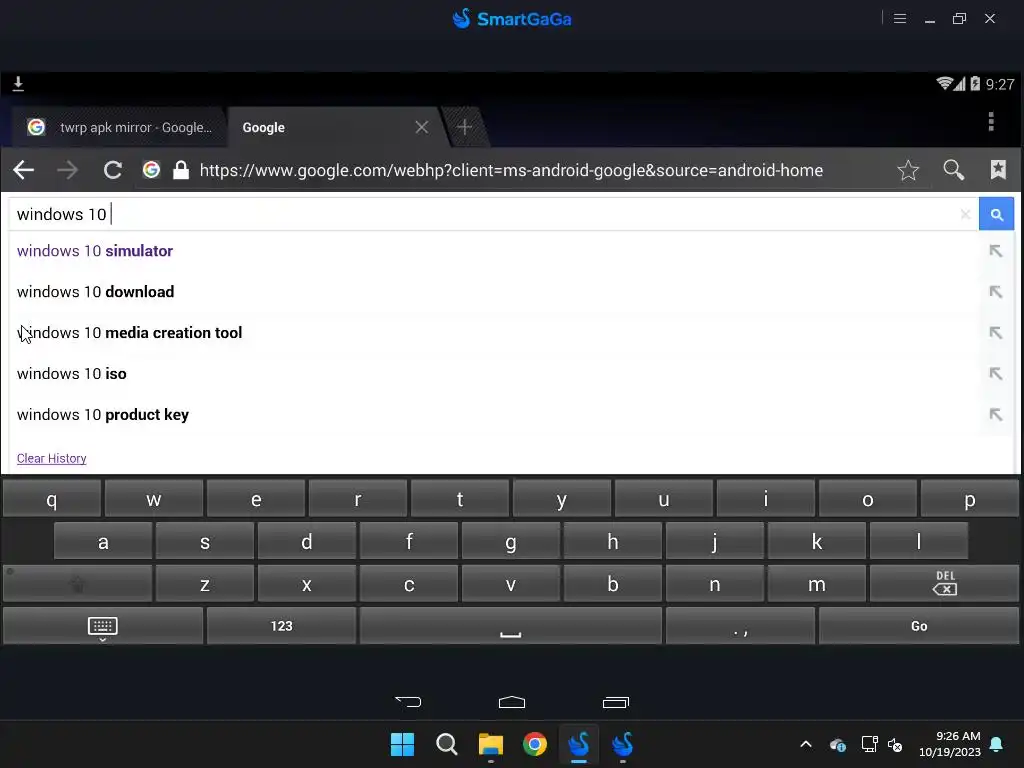Tap the r key on keyboard
This screenshot has height=768, width=1024.
pos(358,500)
